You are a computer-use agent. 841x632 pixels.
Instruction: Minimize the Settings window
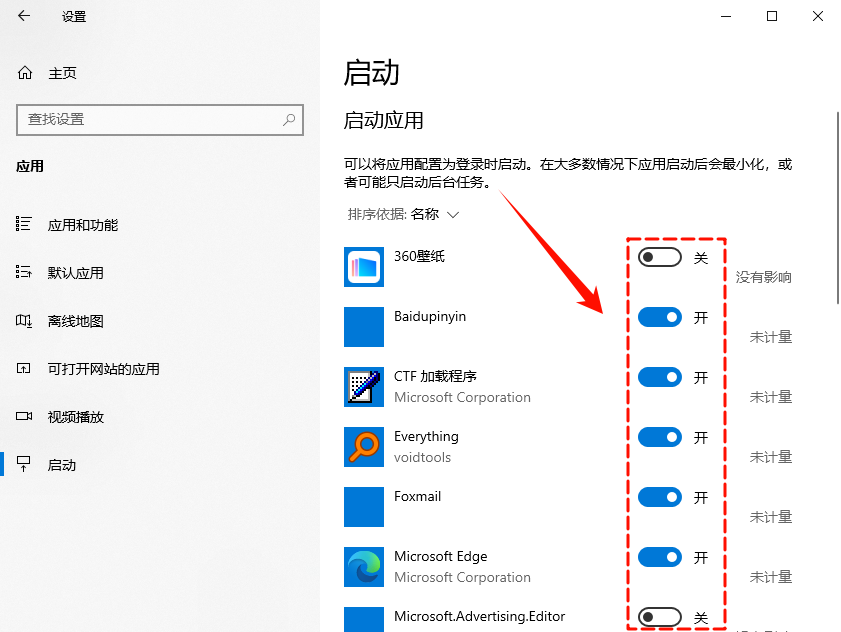726,16
